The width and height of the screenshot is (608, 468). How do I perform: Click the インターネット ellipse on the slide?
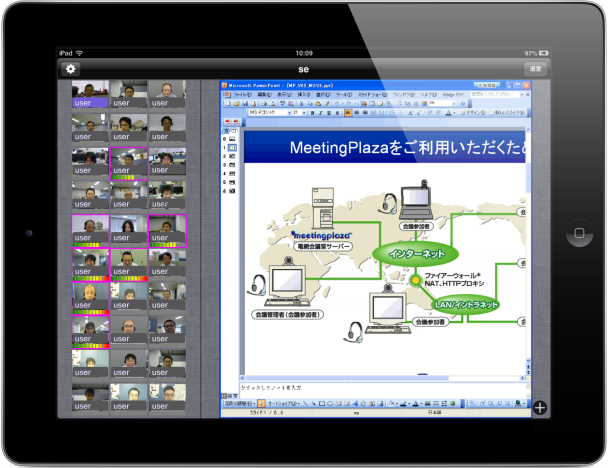pyautogui.click(x=416, y=254)
